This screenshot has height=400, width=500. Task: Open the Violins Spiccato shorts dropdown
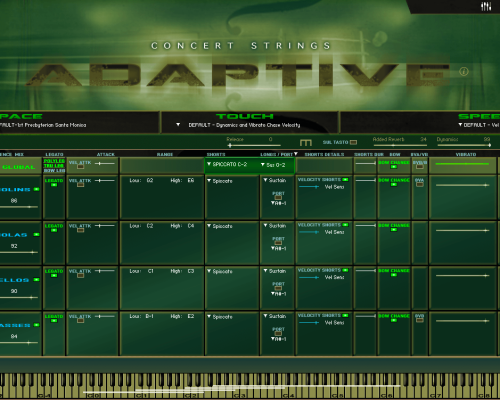(x=220, y=181)
